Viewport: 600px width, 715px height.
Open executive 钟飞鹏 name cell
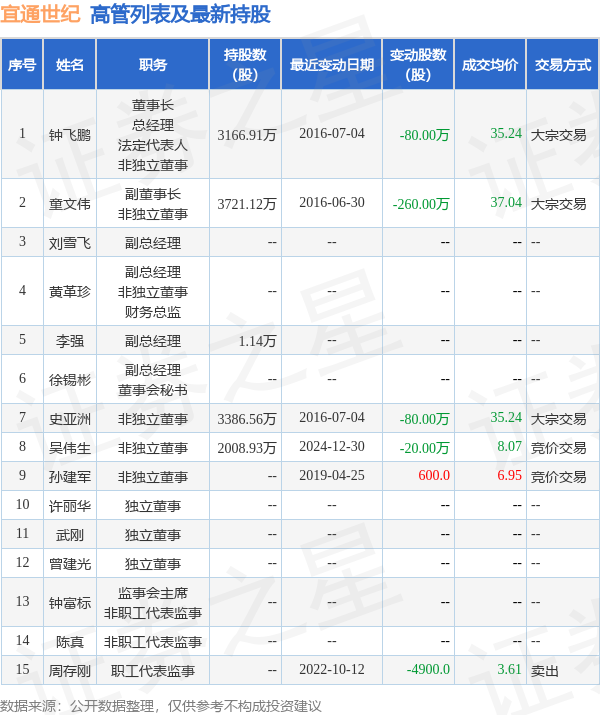point(70,134)
